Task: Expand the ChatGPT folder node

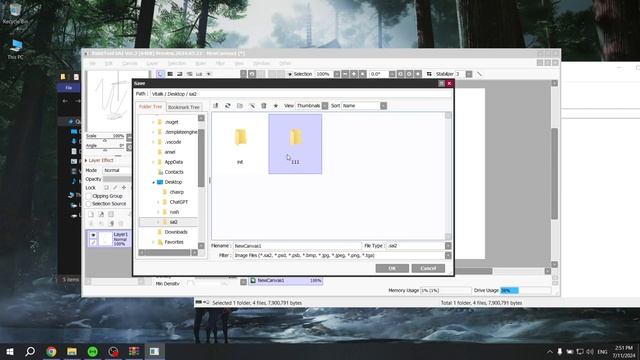Action: pos(158,202)
